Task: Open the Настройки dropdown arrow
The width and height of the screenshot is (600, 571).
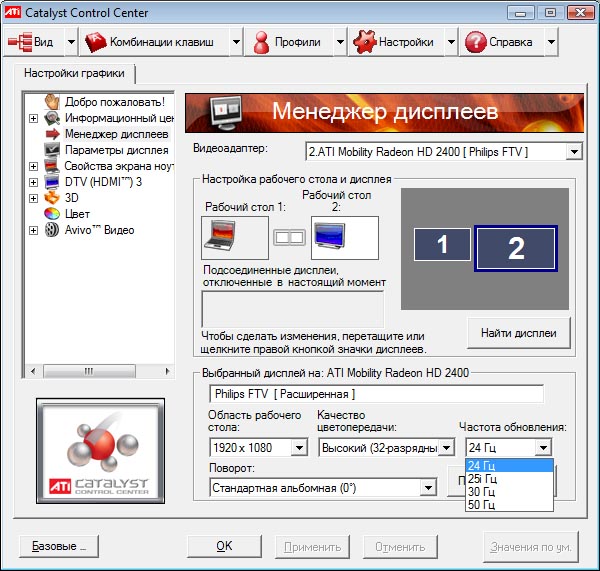Action: click(x=452, y=42)
